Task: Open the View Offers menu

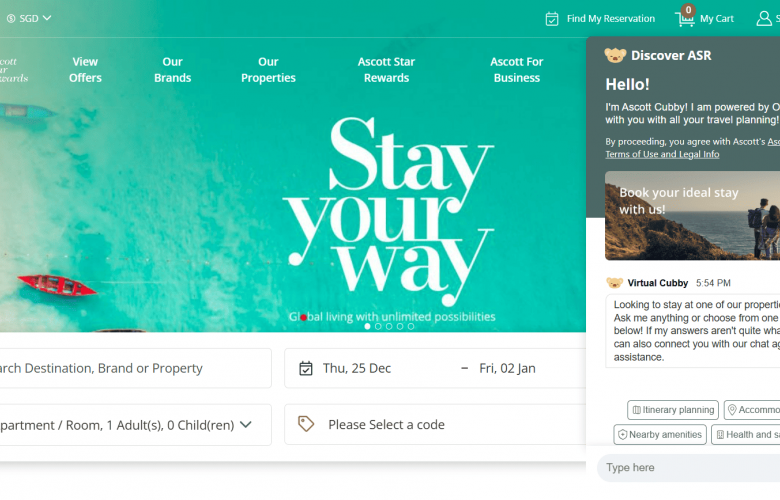Action: [85, 70]
